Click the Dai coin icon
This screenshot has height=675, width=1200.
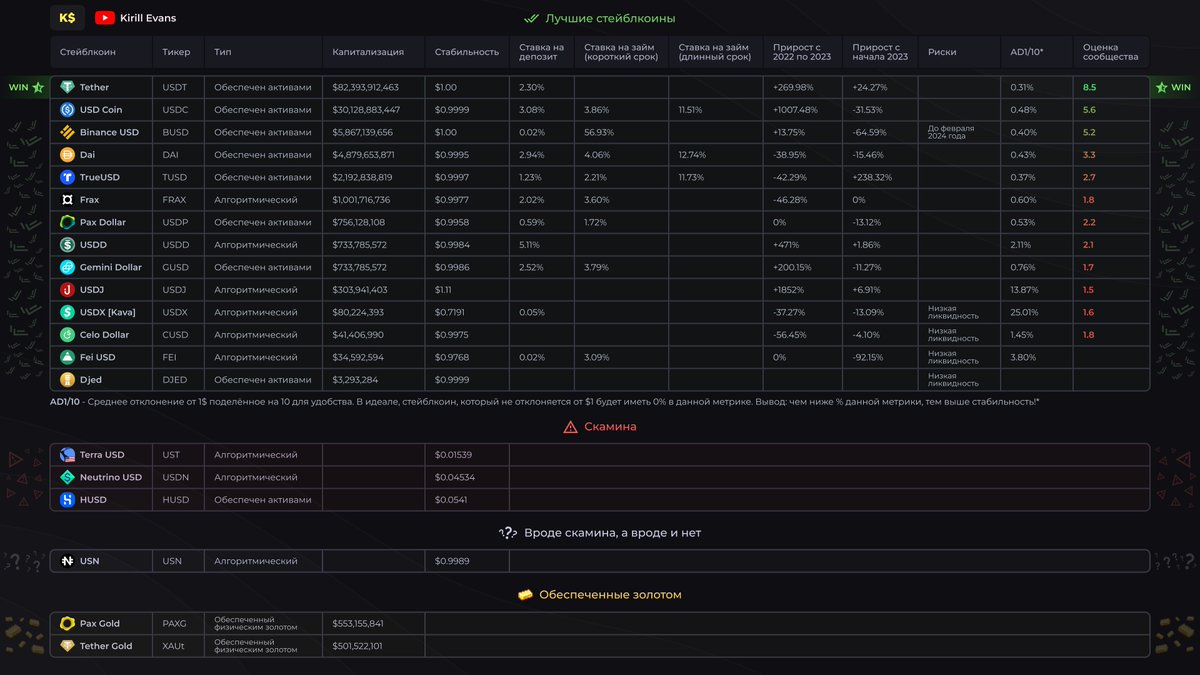click(68, 155)
